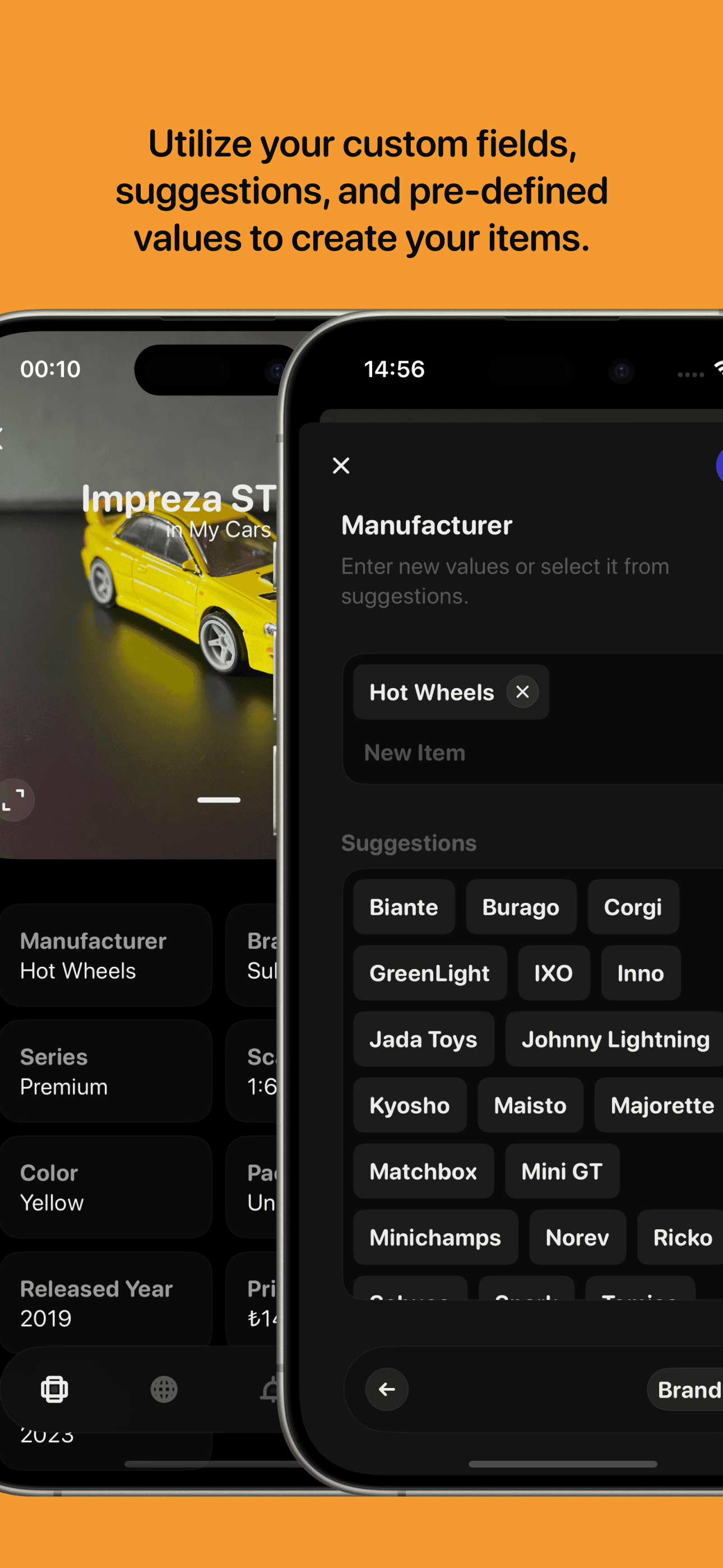The height and width of the screenshot is (1568, 723).
Task: Open the Manufacturer Hot Wheels card
Action: point(106,955)
